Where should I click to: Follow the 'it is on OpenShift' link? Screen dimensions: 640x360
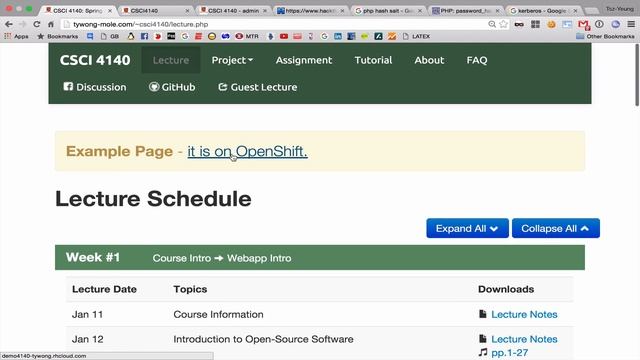[x=247, y=151]
